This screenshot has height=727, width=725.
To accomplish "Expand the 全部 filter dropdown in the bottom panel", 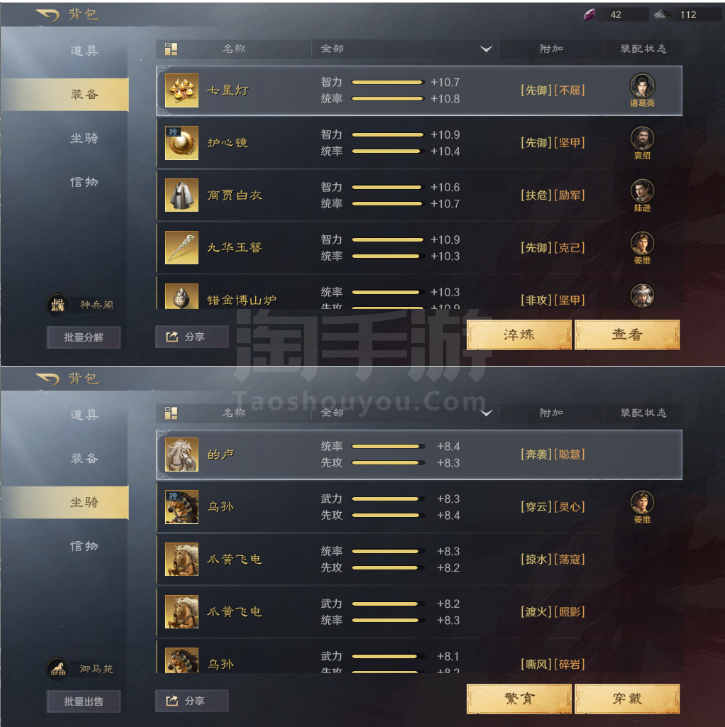I will [x=486, y=413].
